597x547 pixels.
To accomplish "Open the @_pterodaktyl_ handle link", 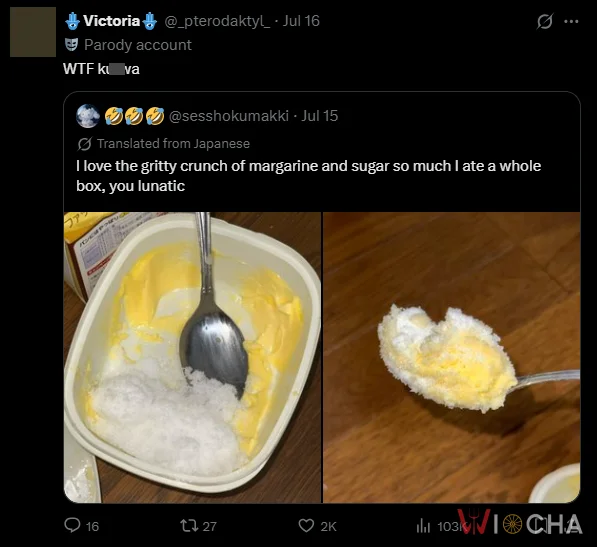I will [217, 21].
